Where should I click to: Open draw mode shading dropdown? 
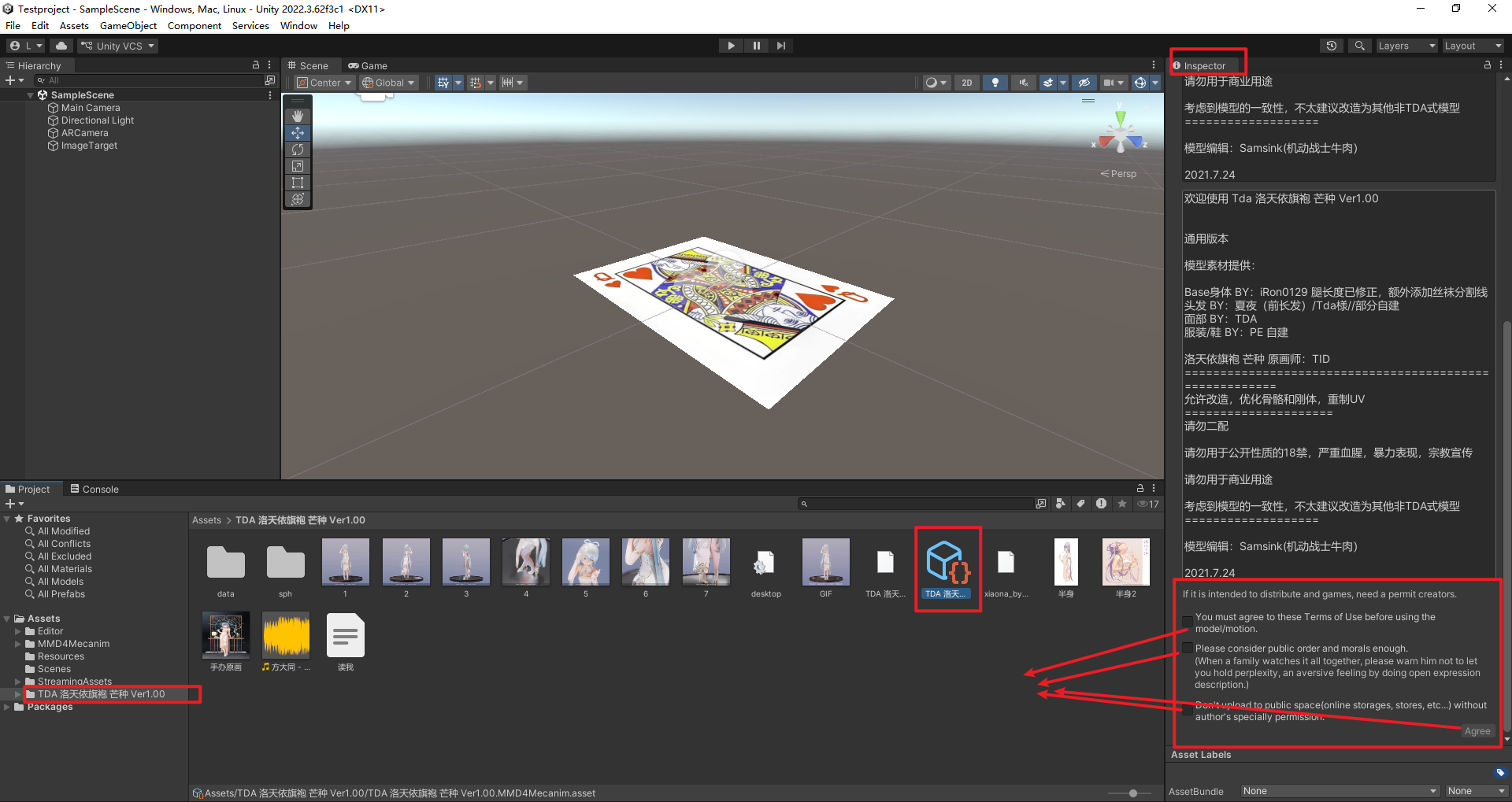coord(936,83)
